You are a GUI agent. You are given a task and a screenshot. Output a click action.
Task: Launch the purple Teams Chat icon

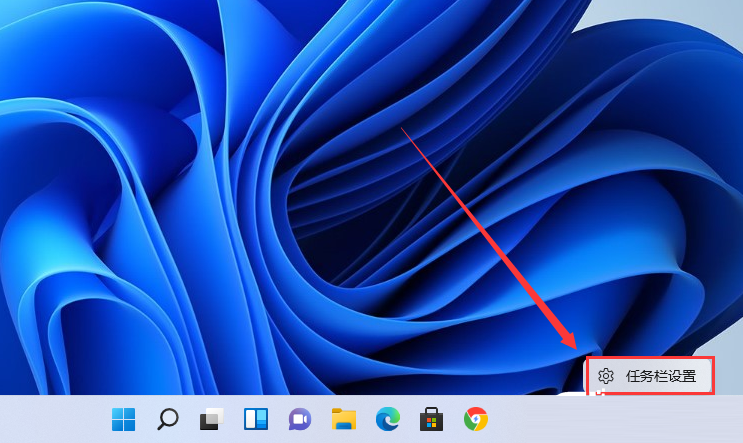point(299,419)
